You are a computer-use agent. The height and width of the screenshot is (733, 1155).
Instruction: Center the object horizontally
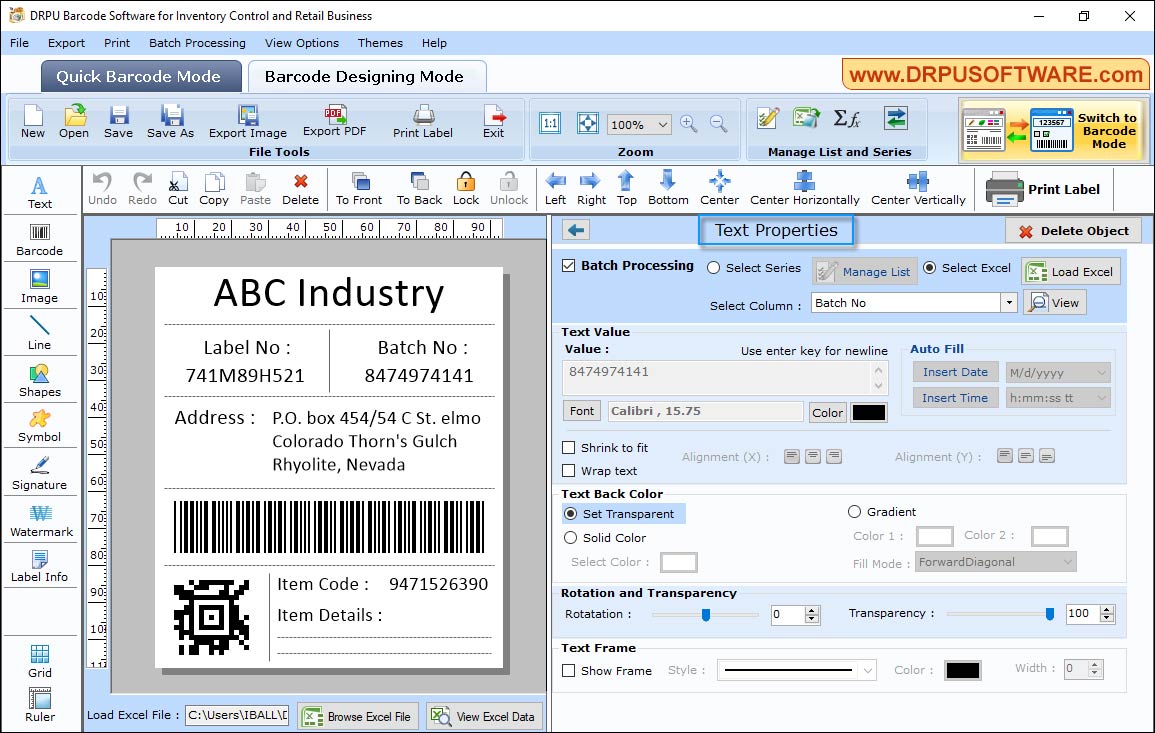point(805,188)
